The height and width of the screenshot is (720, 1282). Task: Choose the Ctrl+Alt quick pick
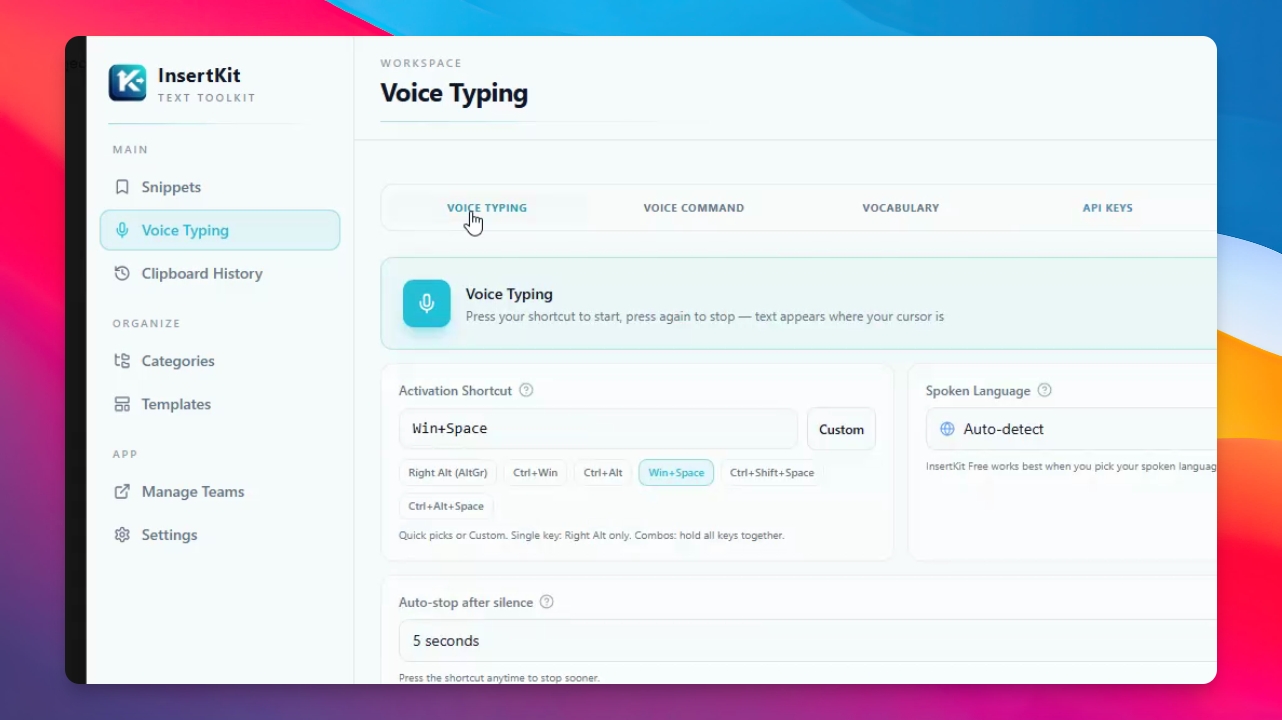pyautogui.click(x=603, y=473)
